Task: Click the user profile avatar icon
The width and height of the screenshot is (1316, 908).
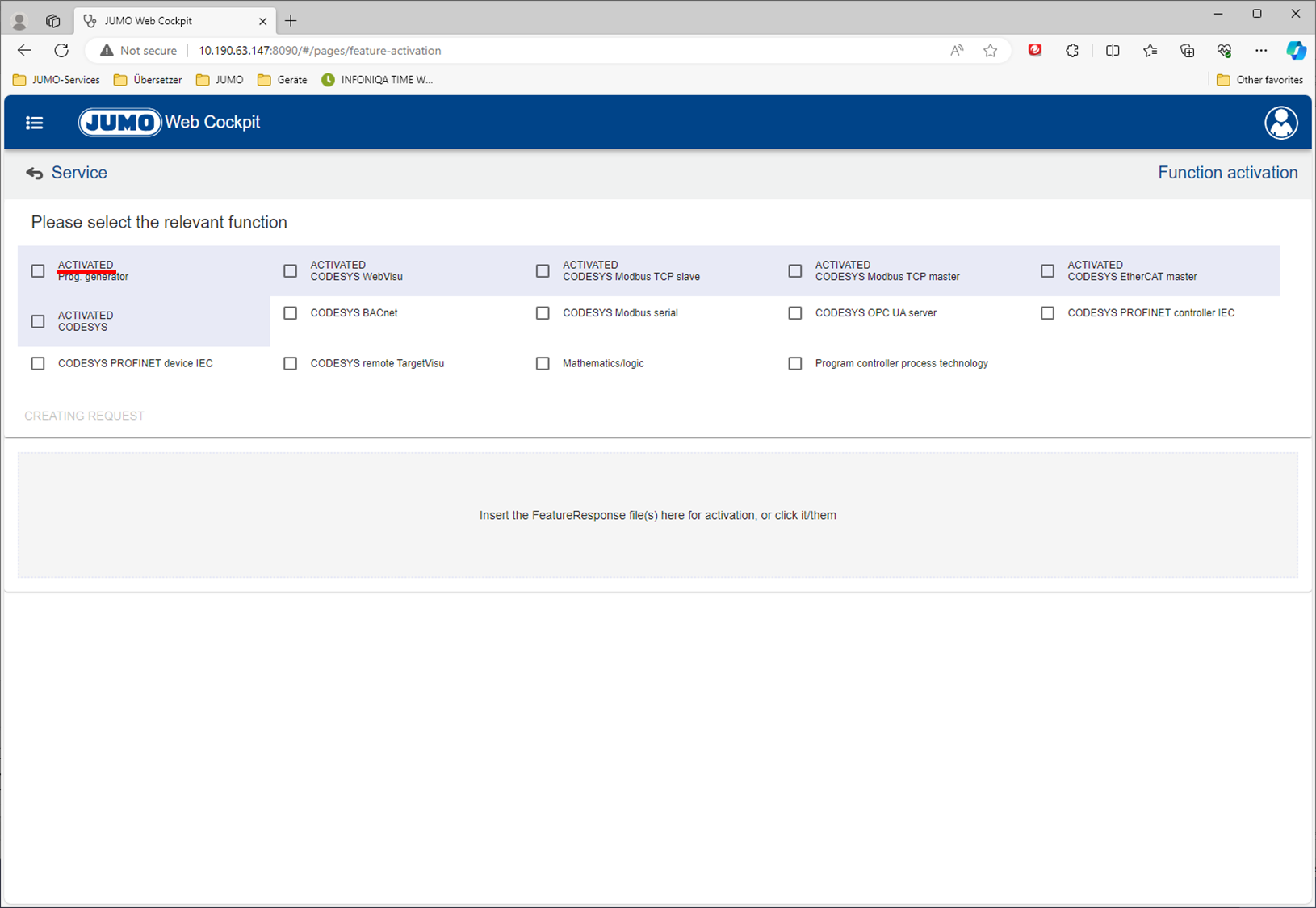Action: [x=1280, y=123]
